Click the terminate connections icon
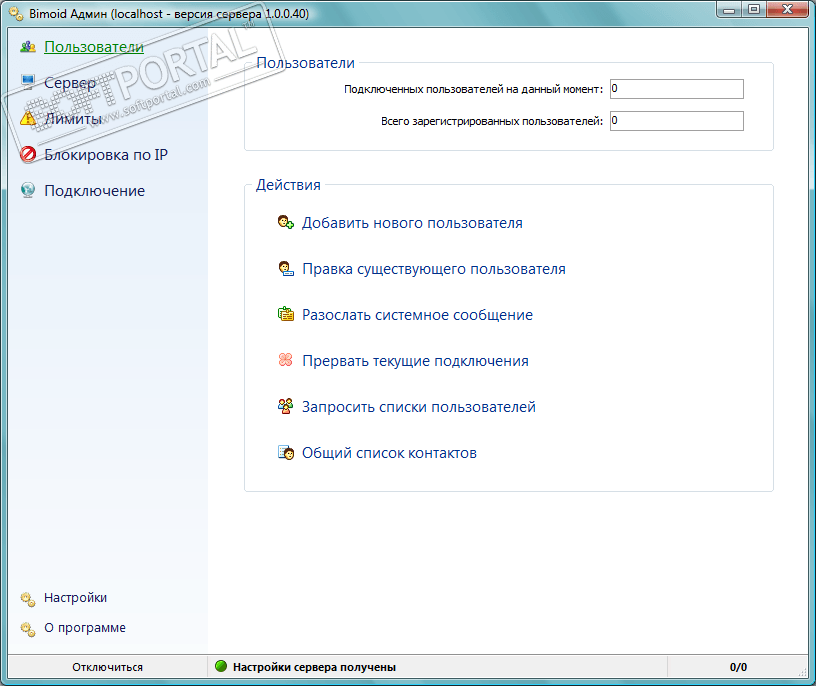The height and width of the screenshot is (686, 816). pos(286,360)
